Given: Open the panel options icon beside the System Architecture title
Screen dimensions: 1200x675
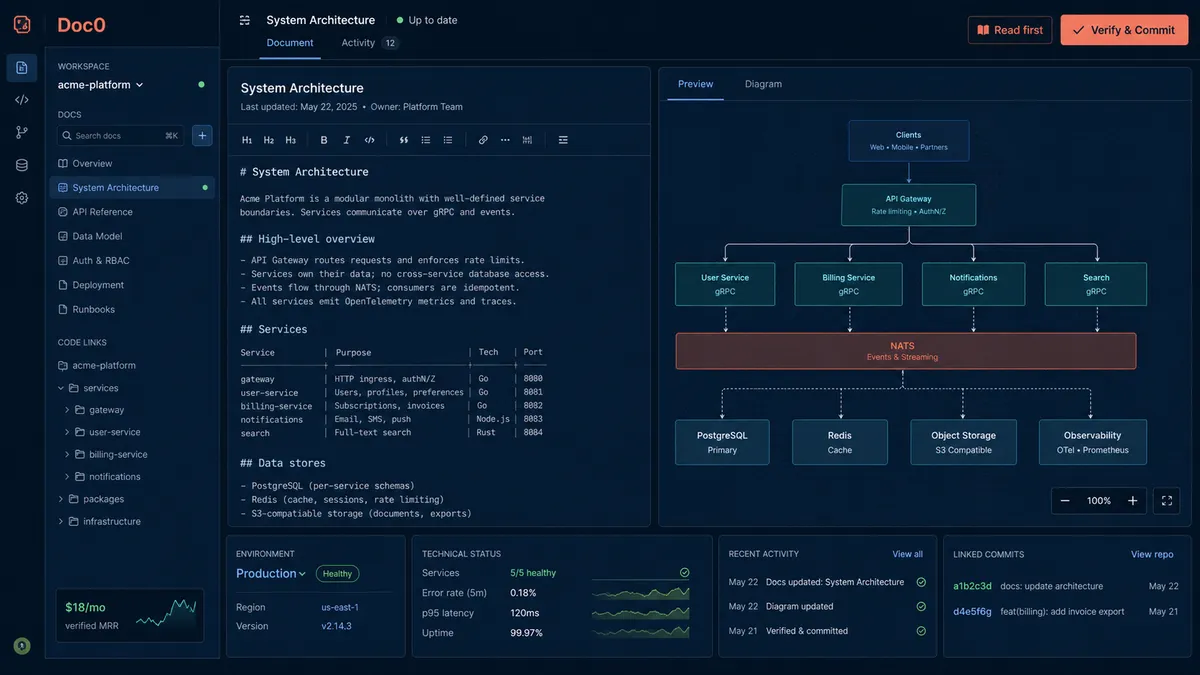Looking at the screenshot, I should click(245, 20).
